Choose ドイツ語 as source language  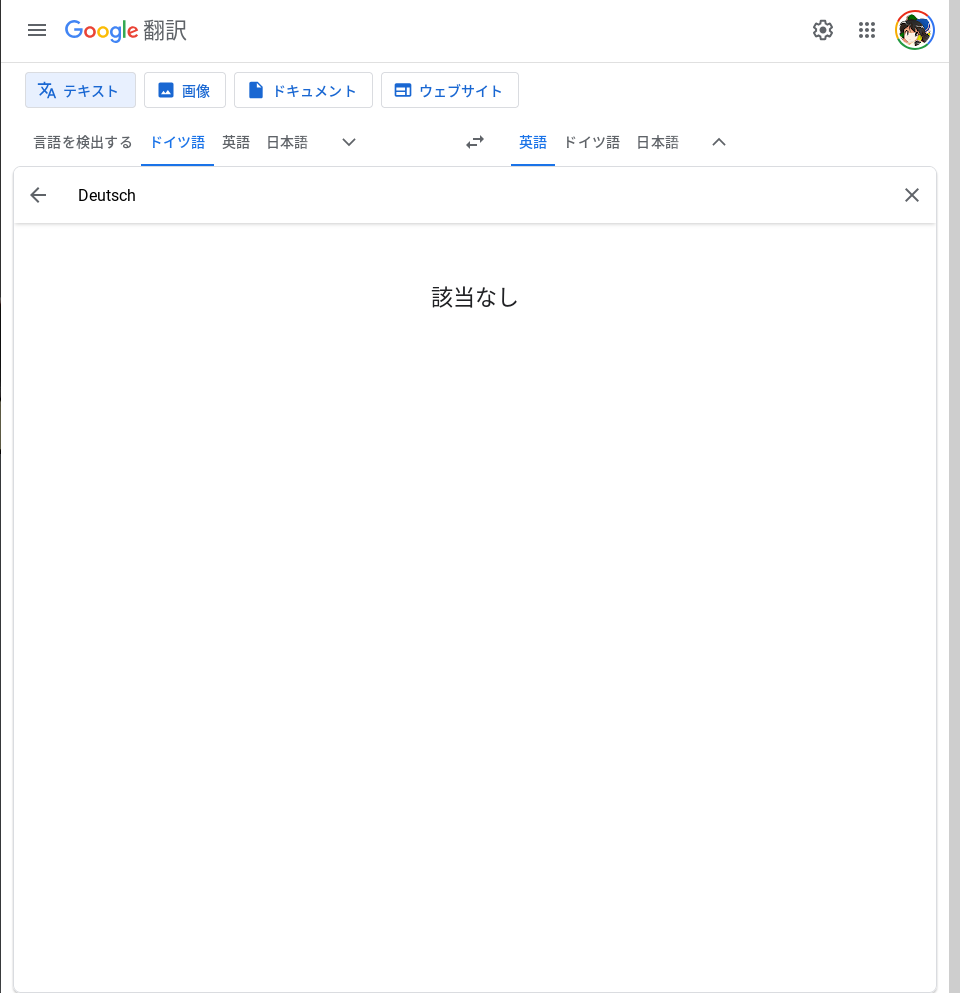177,142
